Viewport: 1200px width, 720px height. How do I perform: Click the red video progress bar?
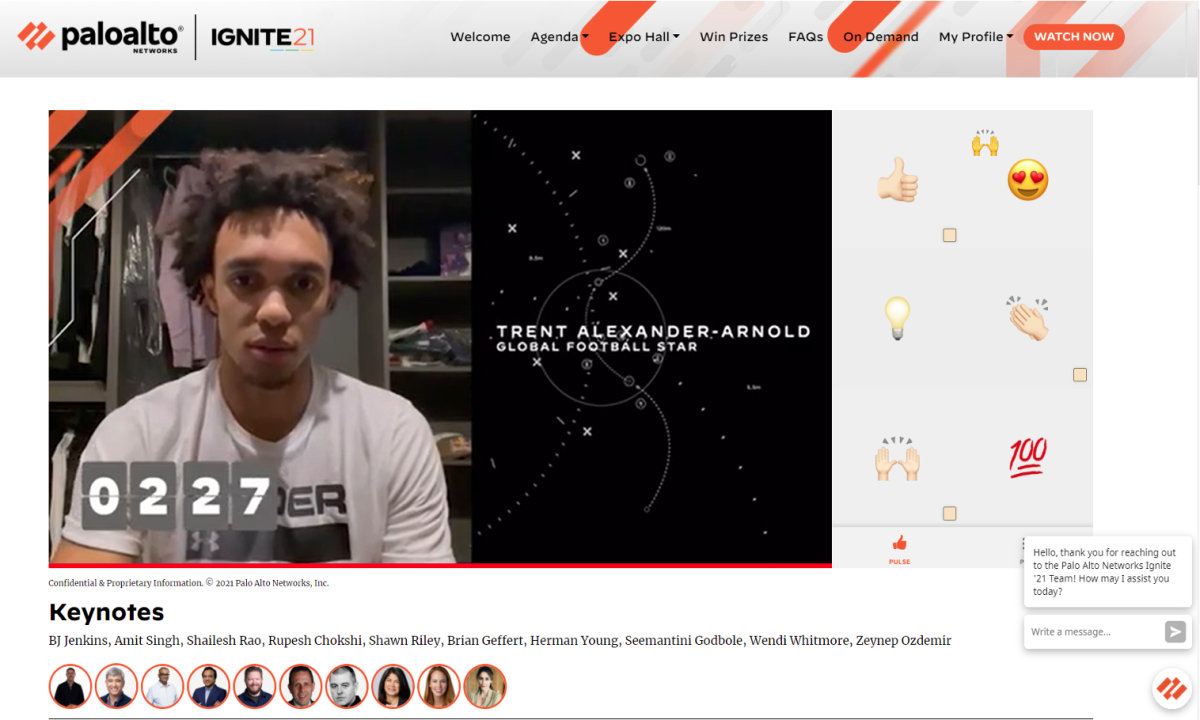440,566
